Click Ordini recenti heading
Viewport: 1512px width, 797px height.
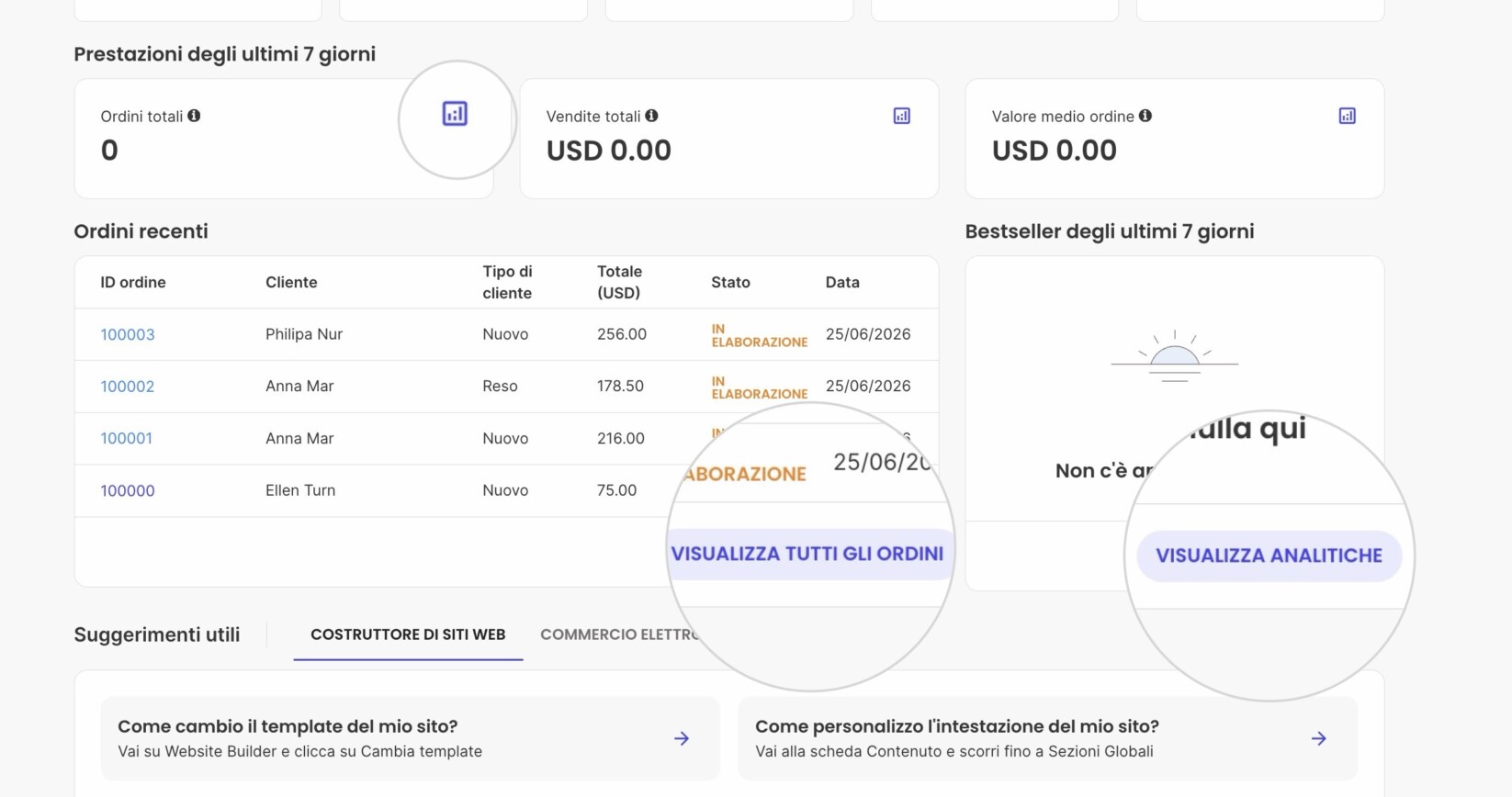coord(141,231)
